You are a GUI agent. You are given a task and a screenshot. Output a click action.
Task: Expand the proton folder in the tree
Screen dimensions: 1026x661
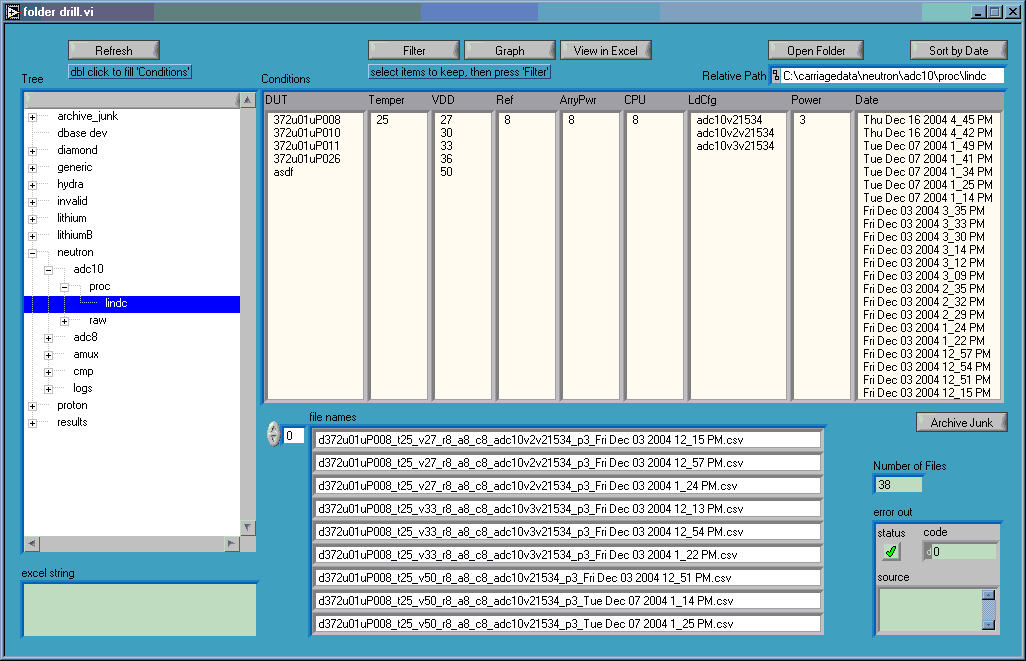(31, 405)
